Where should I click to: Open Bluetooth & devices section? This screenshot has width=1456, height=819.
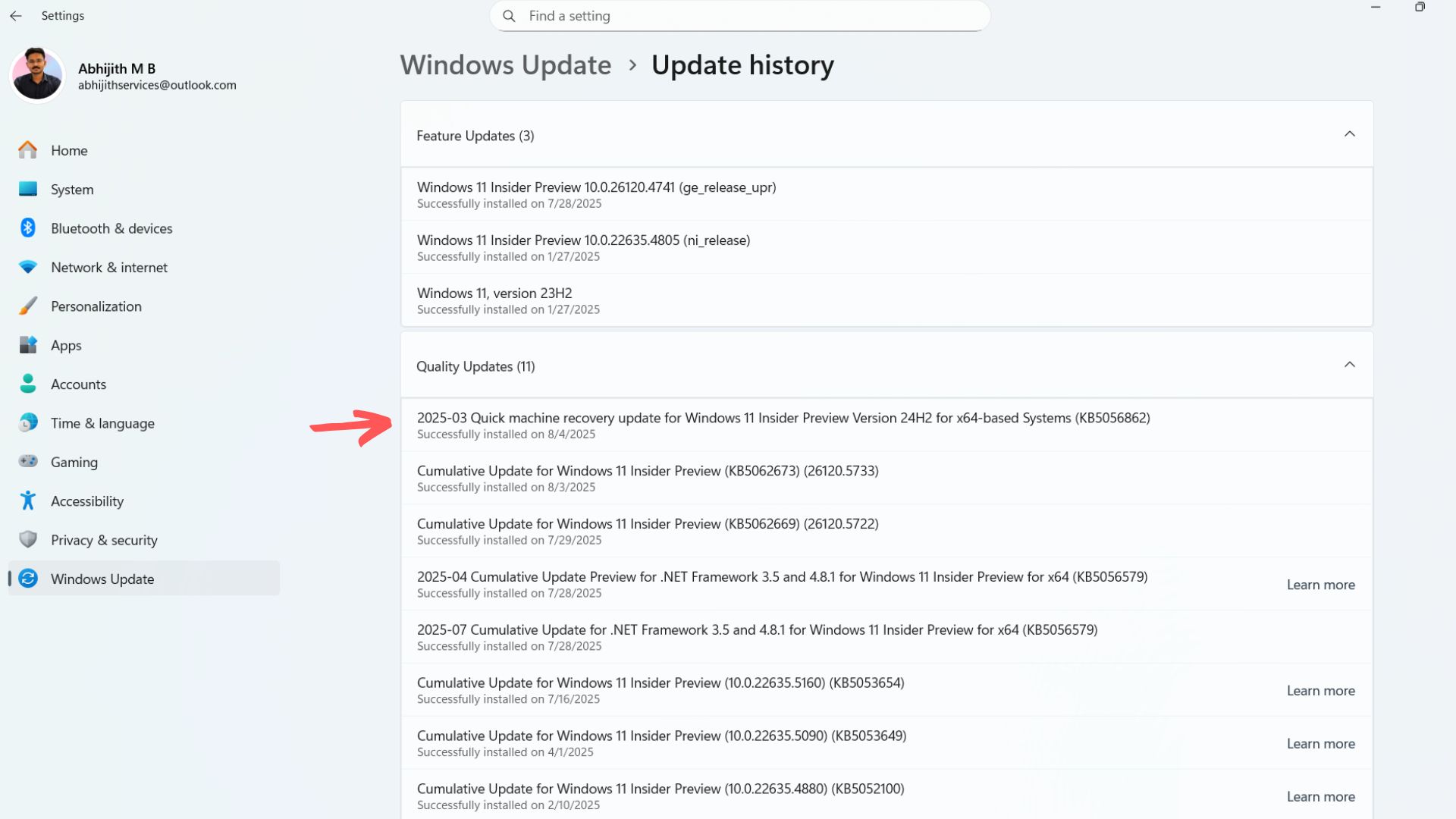[x=144, y=228]
